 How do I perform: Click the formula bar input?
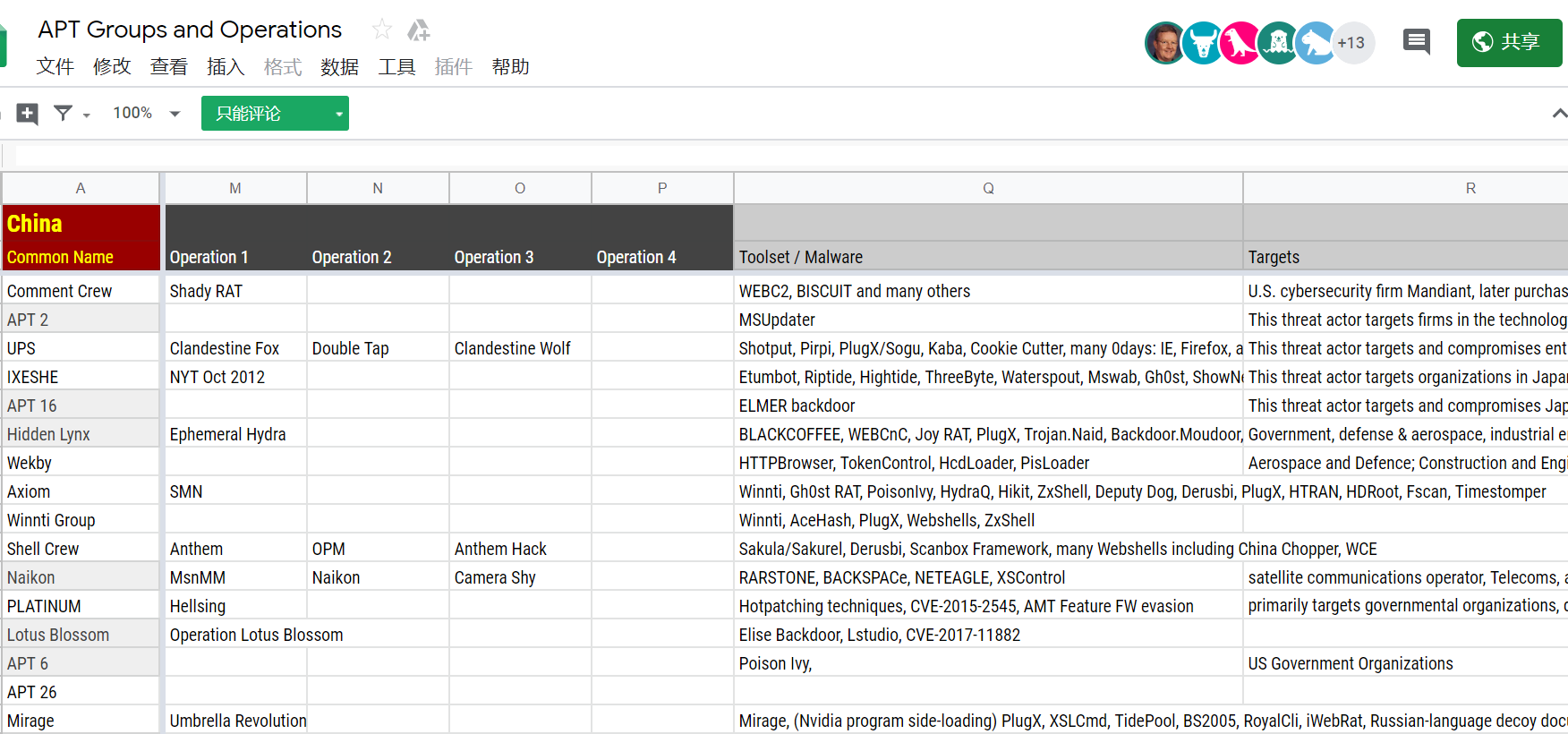click(791, 157)
